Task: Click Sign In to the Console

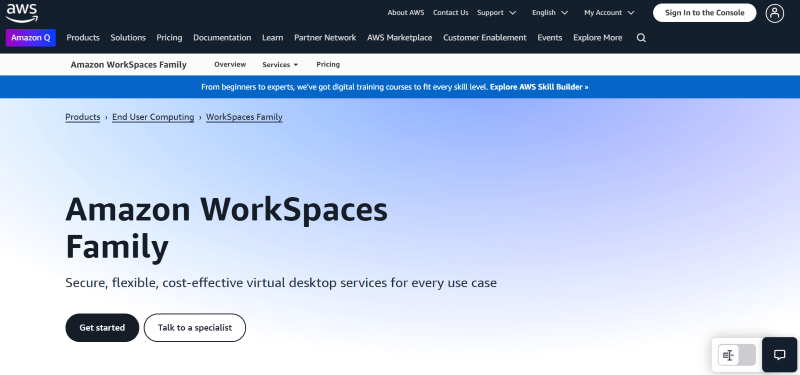Action: 705,13
